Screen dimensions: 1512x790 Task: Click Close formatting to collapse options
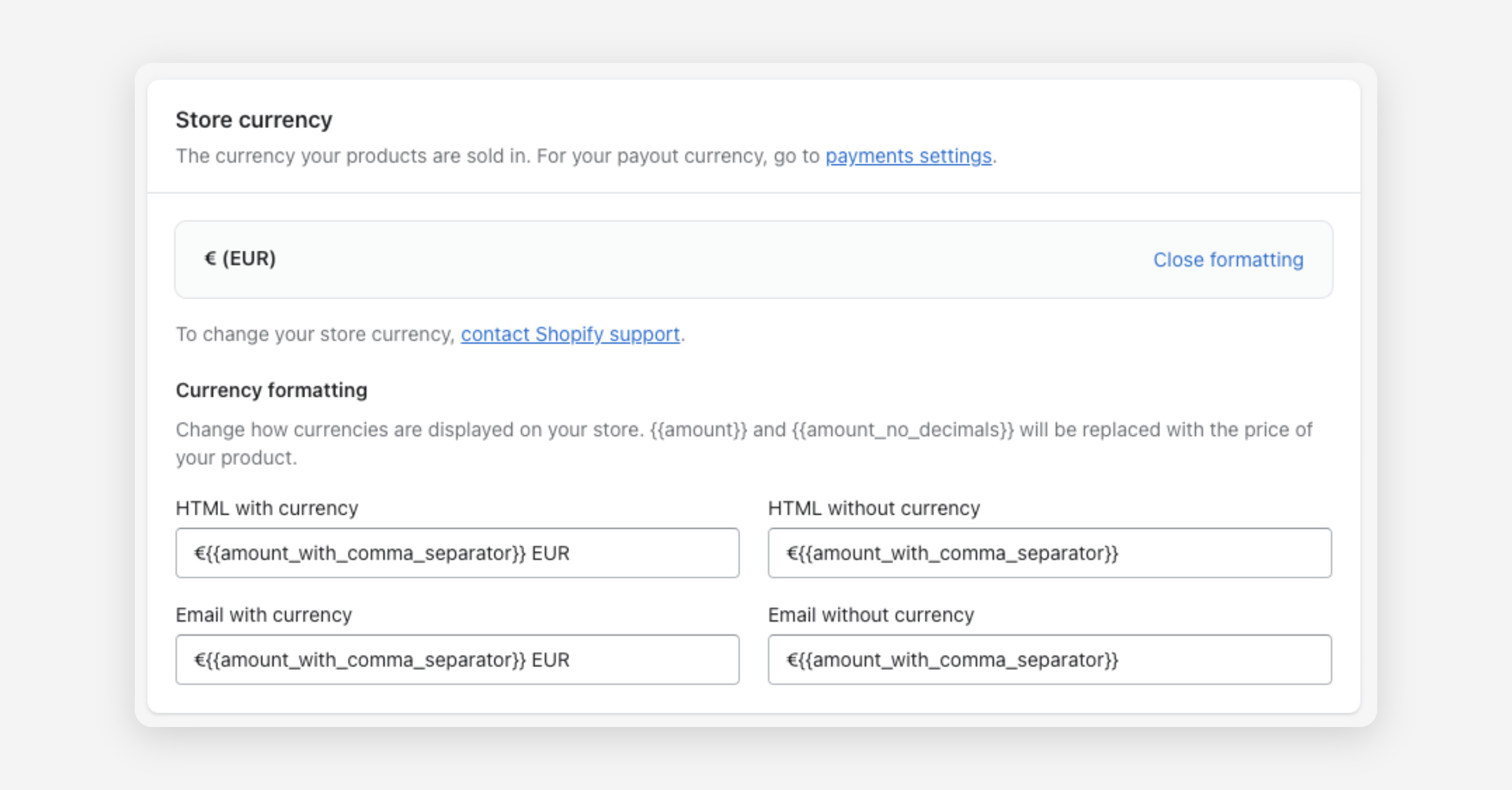[x=1228, y=260]
